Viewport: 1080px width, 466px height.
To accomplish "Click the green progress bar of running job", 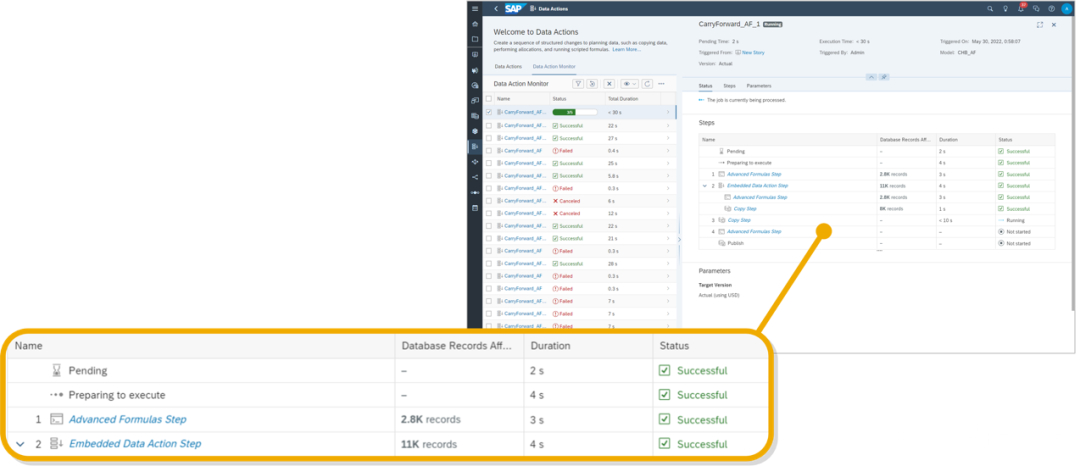I will (x=574, y=112).
